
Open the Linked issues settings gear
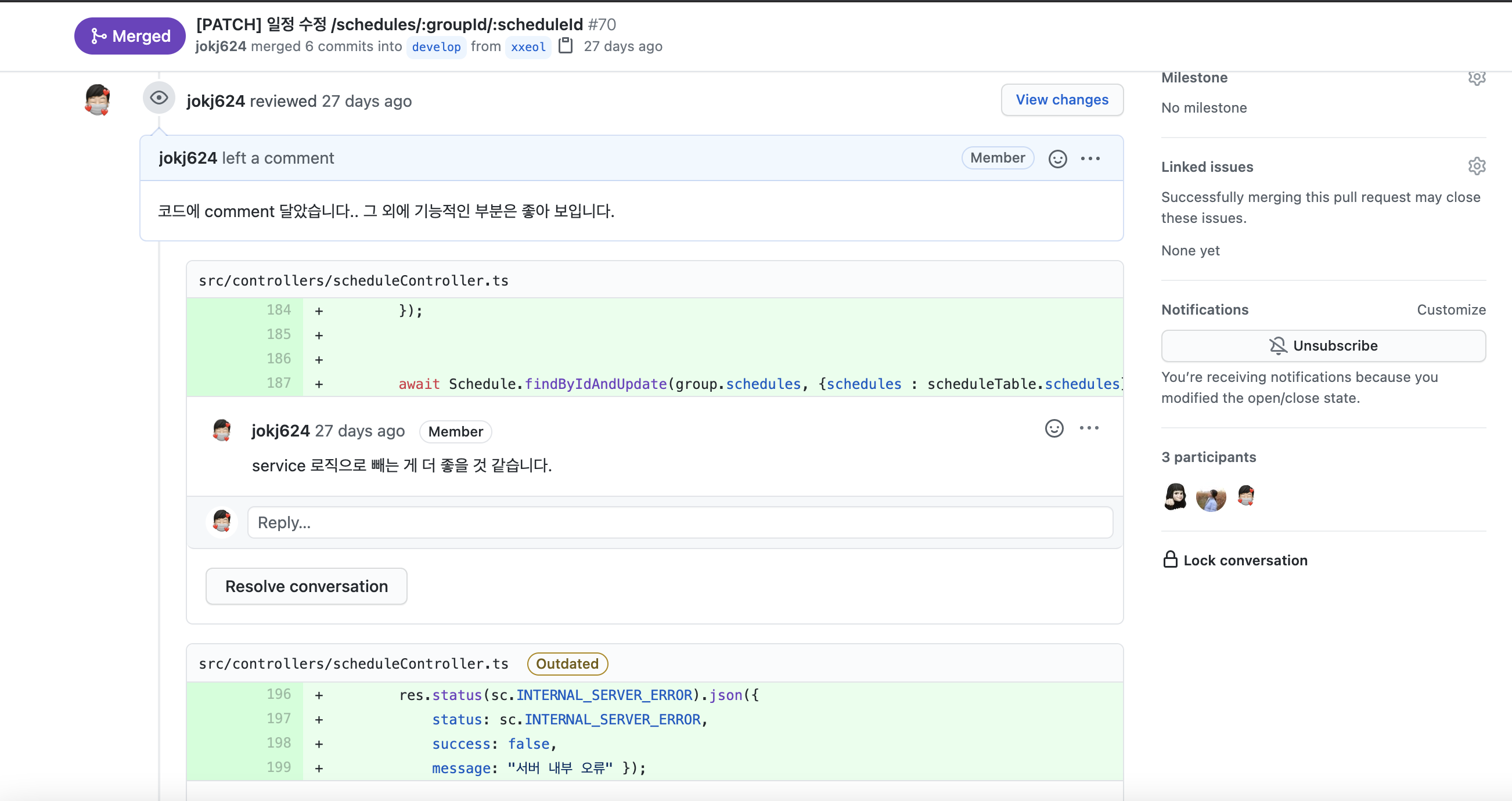point(1476,167)
